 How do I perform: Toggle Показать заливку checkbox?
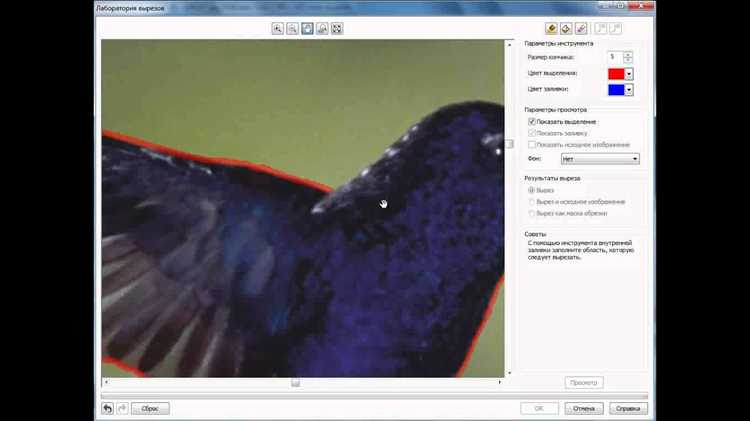(531, 133)
